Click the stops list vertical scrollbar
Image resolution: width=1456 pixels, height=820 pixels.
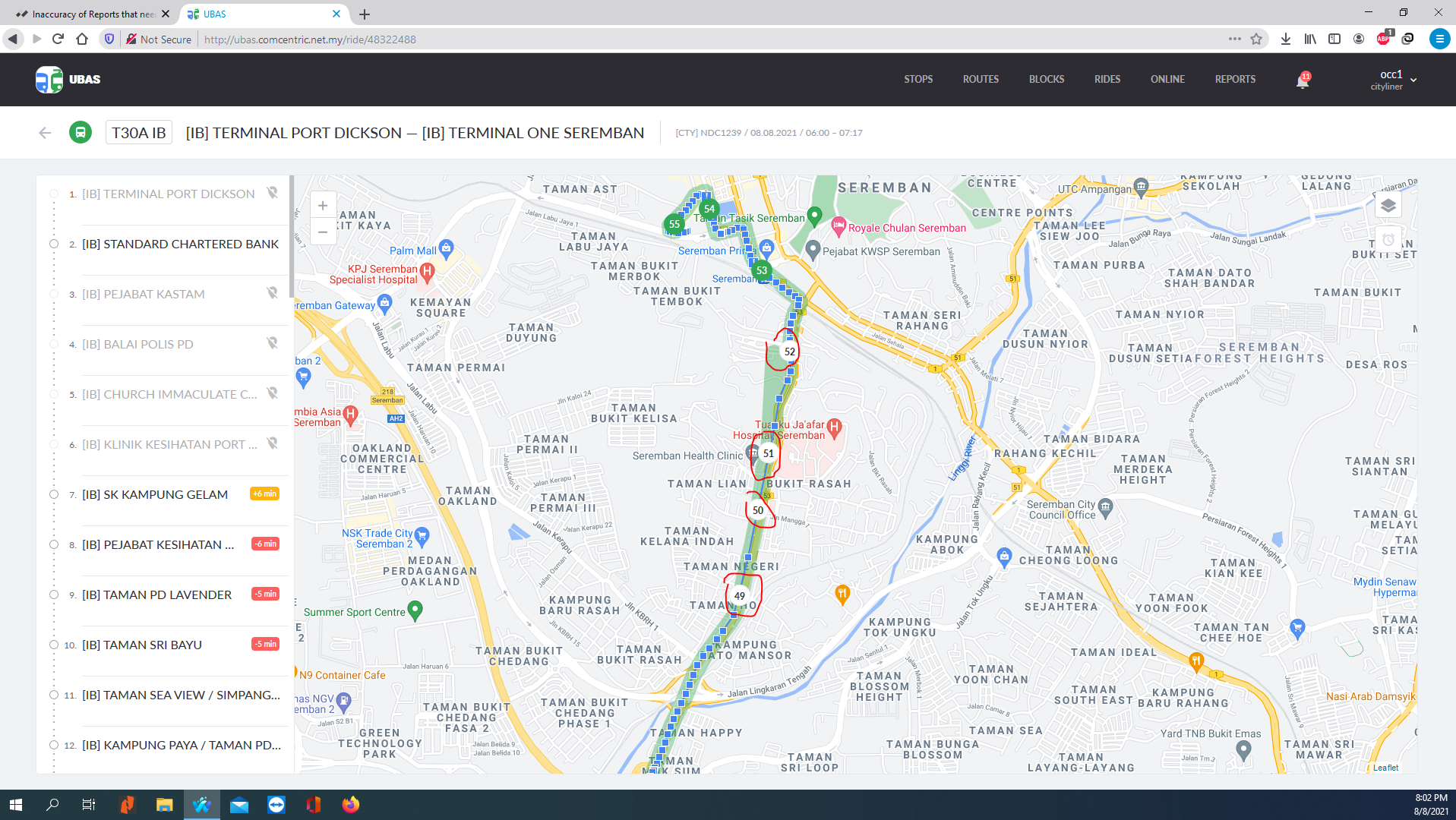[291, 228]
